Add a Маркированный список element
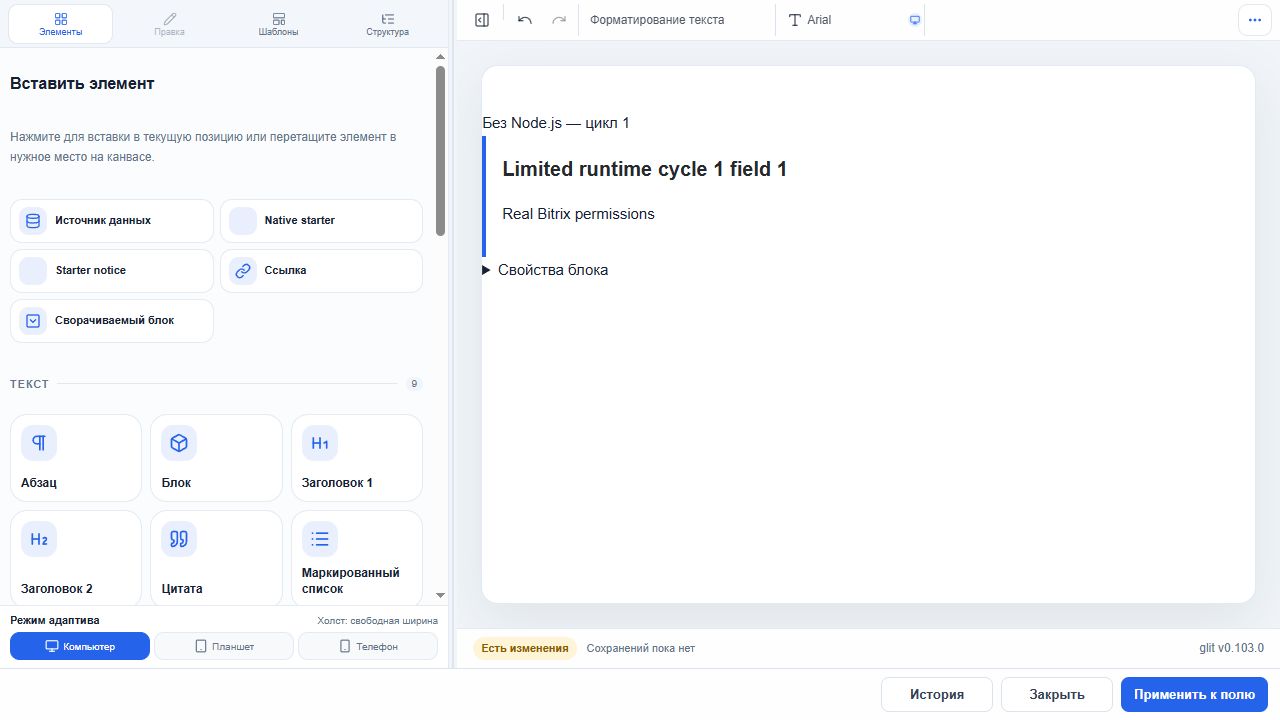1280x720 pixels. [x=357, y=559]
